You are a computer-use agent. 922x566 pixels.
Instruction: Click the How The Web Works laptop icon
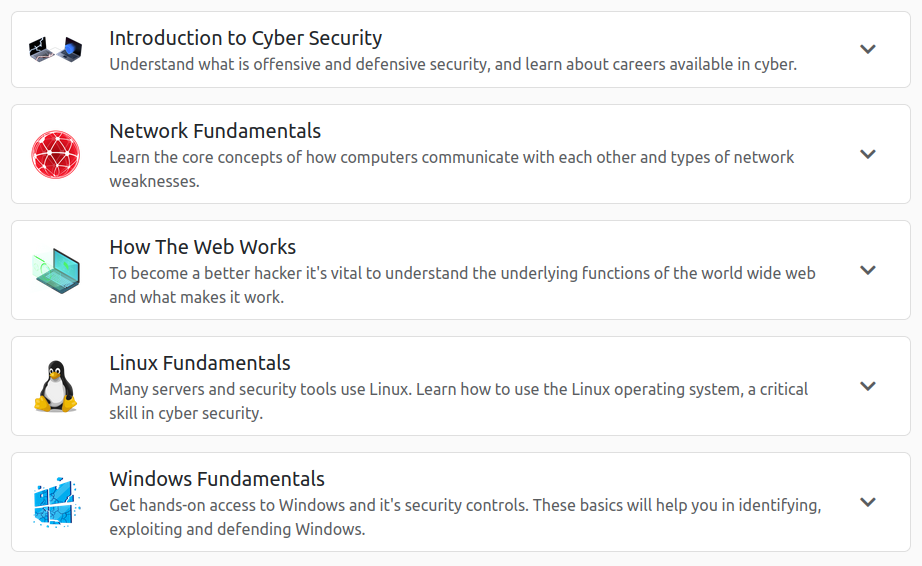click(55, 270)
